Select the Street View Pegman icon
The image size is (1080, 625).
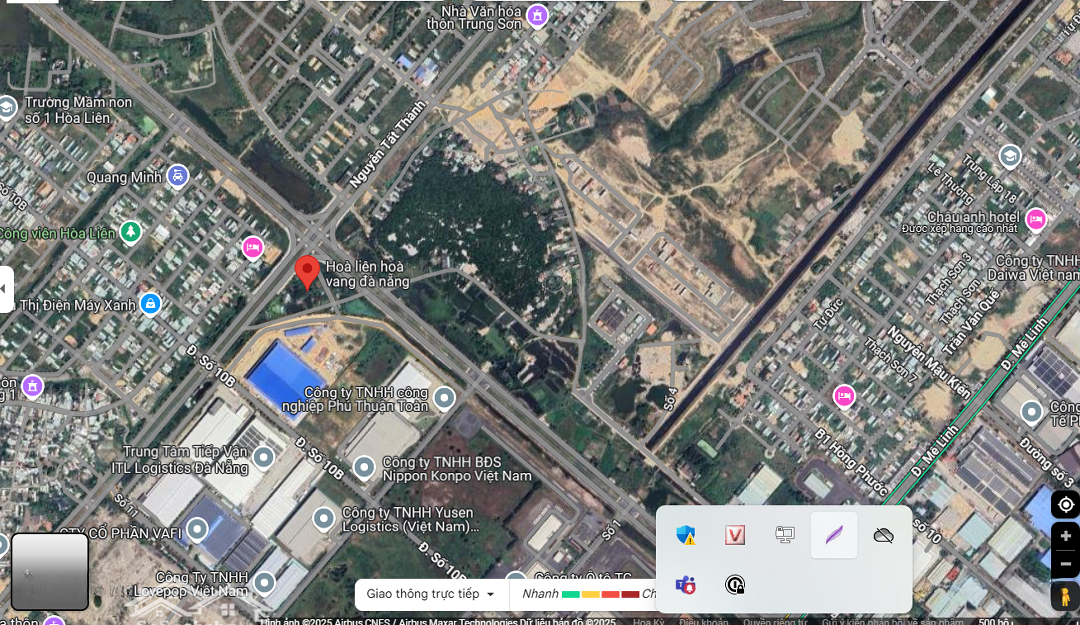1065,596
